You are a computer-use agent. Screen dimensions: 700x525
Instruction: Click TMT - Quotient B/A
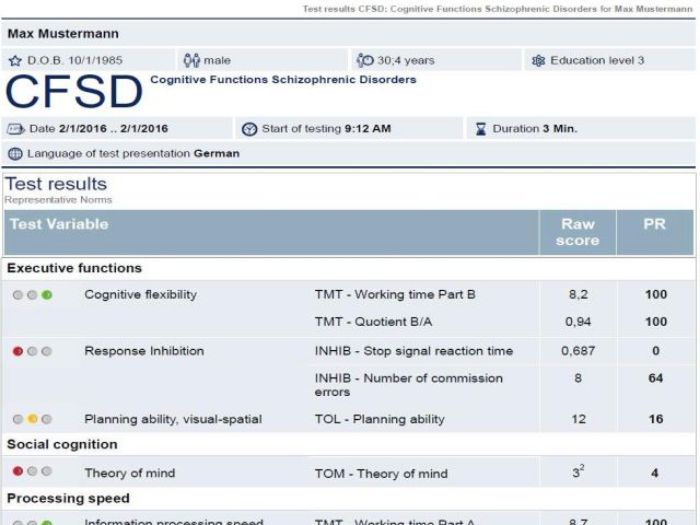(x=373, y=322)
